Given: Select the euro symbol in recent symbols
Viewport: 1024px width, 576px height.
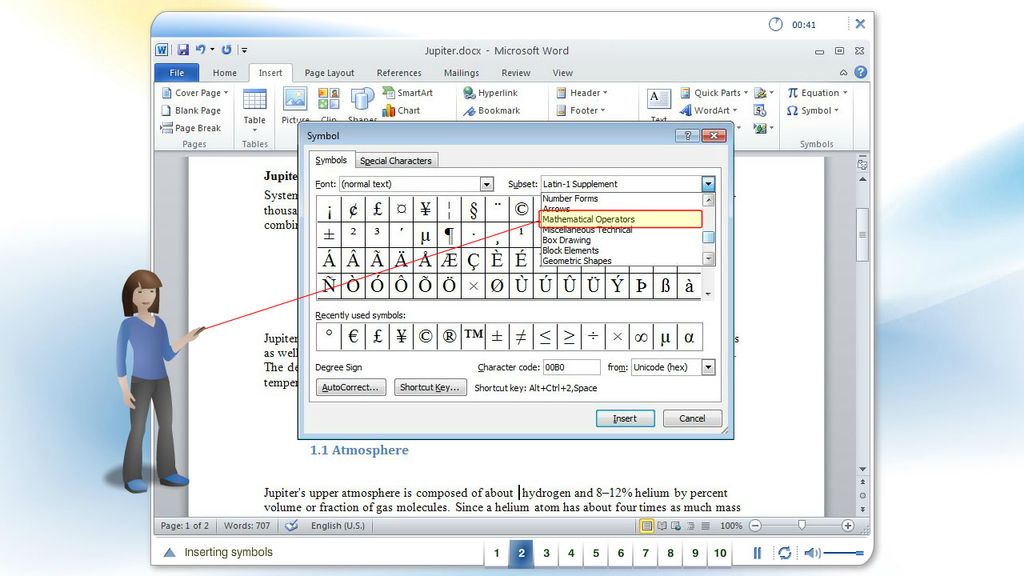Looking at the screenshot, I should 353,336.
